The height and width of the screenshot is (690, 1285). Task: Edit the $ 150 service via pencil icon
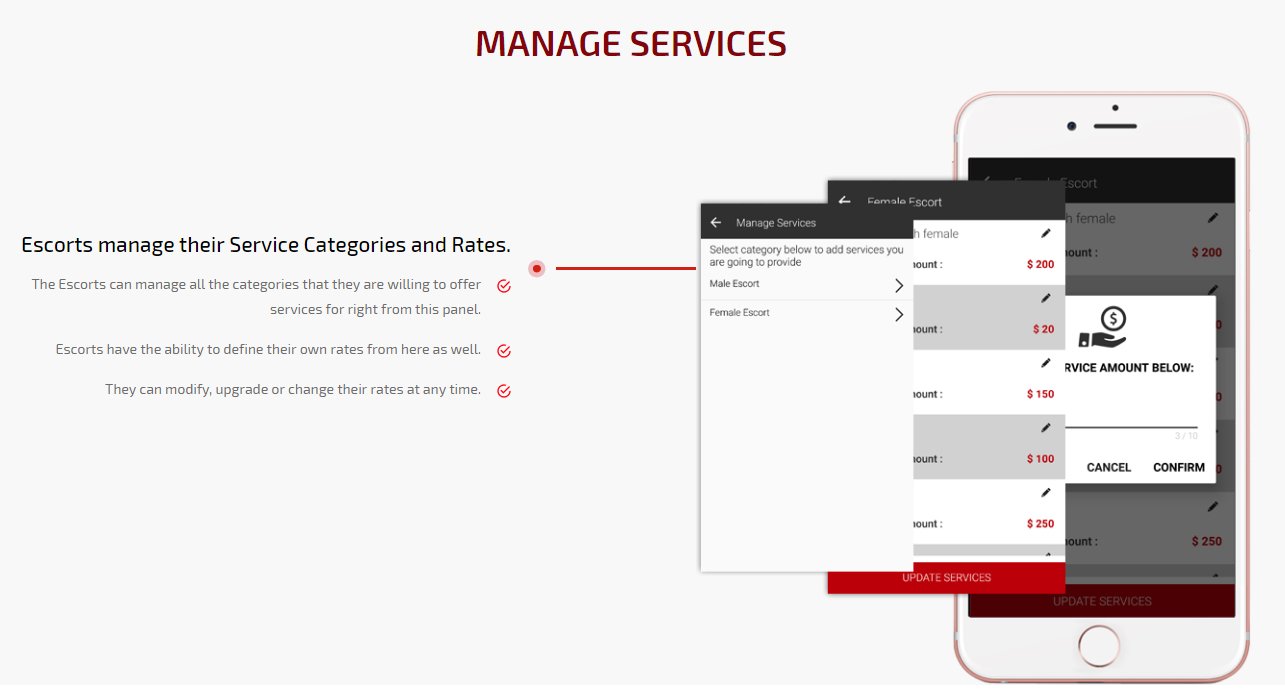(1046, 363)
